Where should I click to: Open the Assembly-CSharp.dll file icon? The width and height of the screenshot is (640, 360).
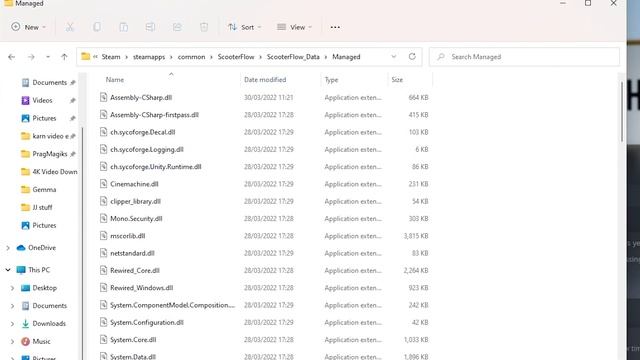coord(103,97)
